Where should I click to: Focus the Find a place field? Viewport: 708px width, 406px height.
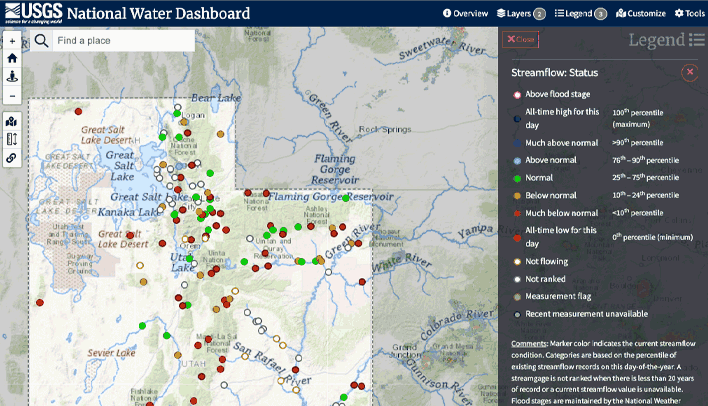[124, 41]
